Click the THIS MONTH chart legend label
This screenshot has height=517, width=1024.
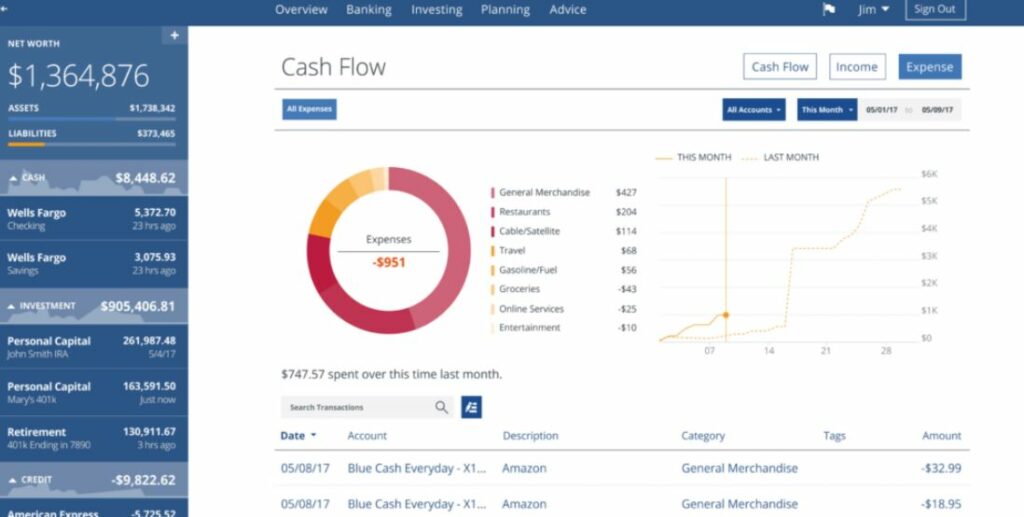703,157
